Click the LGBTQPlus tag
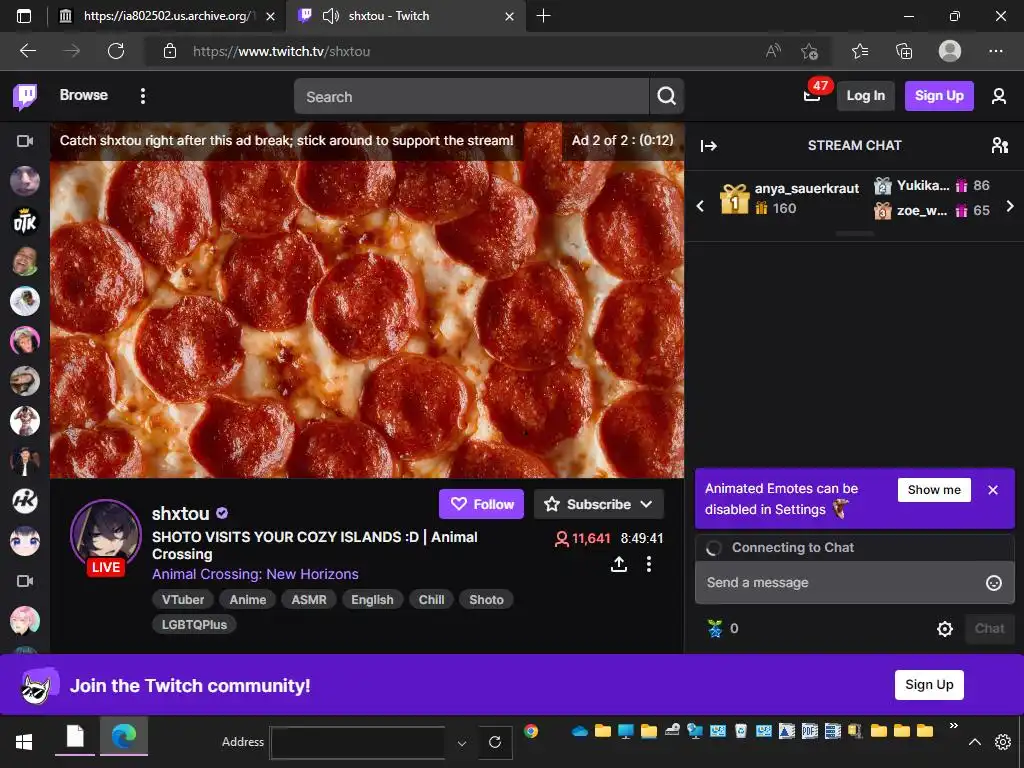The width and height of the screenshot is (1024, 768). tap(194, 624)
